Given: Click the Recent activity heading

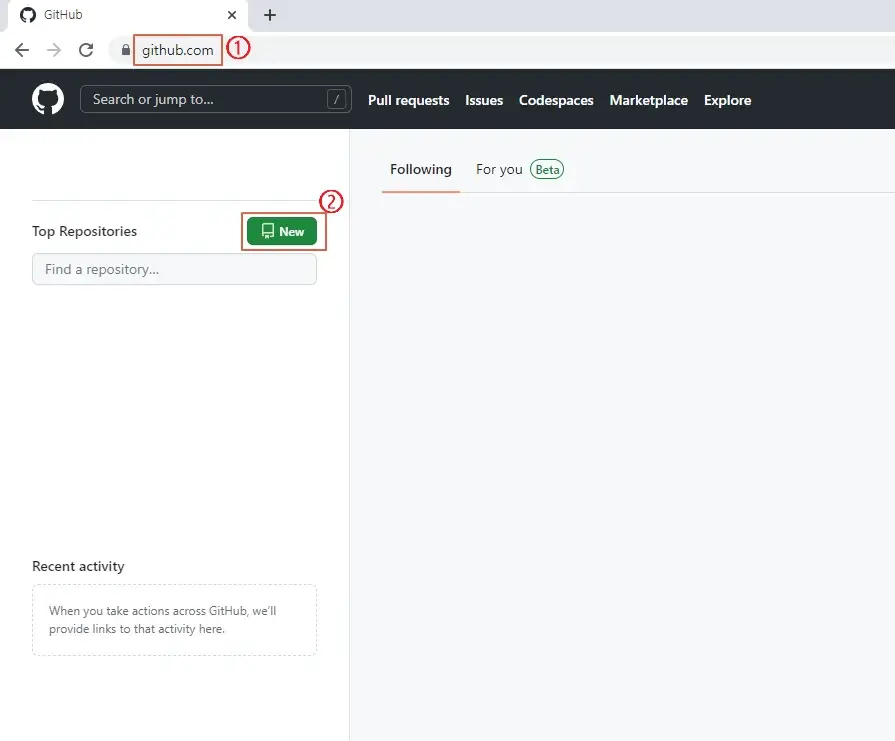Looking at the screenshot, I should [78, 566].
